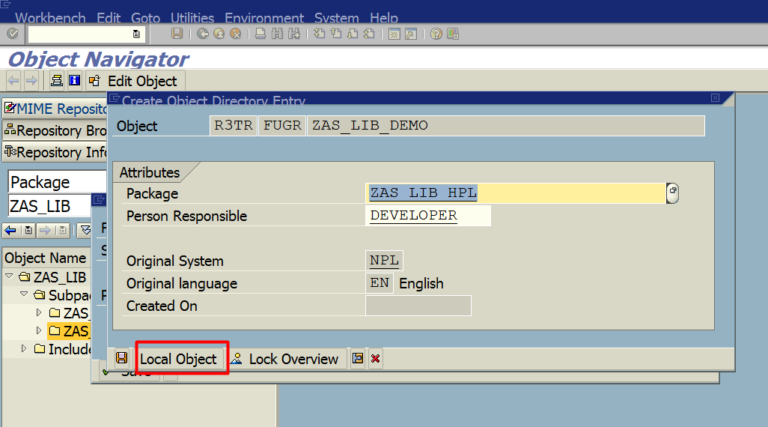Click the Person Responsible field DEVELOPER
The width and height of the screenshot is (768, 427).
click(x=428, y=215)
